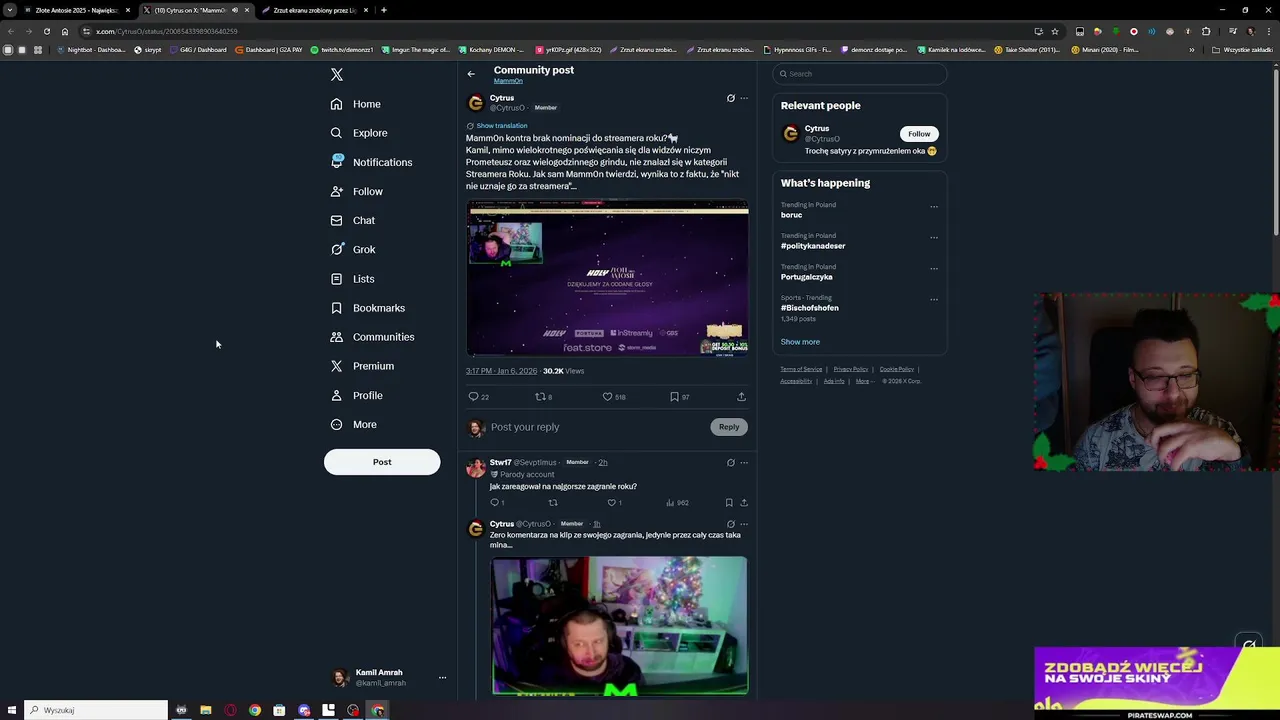Click the X logo in the sidebar
Screen dimensions: 1280x720
[x=337, y=75]
